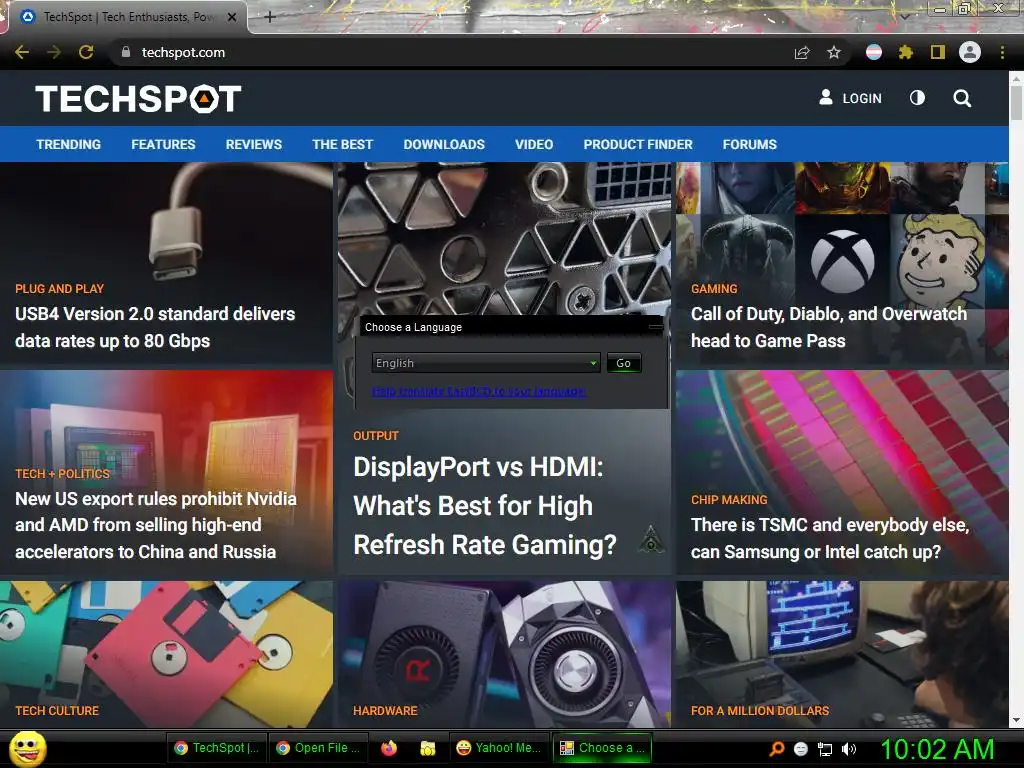This screenshot has width=1024, height=768.
Task: Click the HARDWARE category label
Action: (385, 711)
